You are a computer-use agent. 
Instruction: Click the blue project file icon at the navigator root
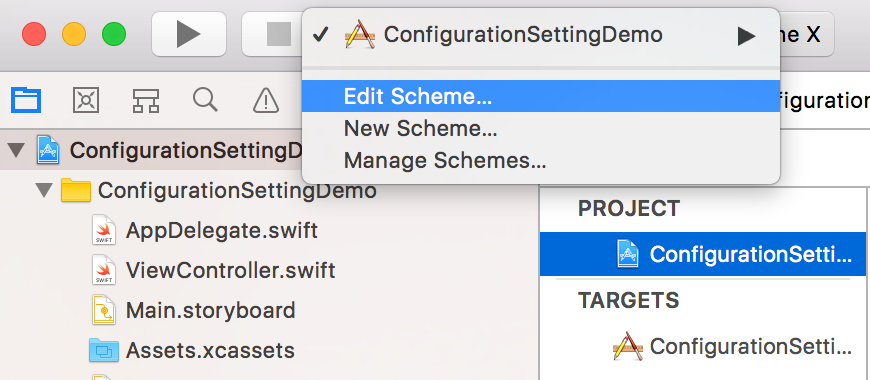click(48, 150)
